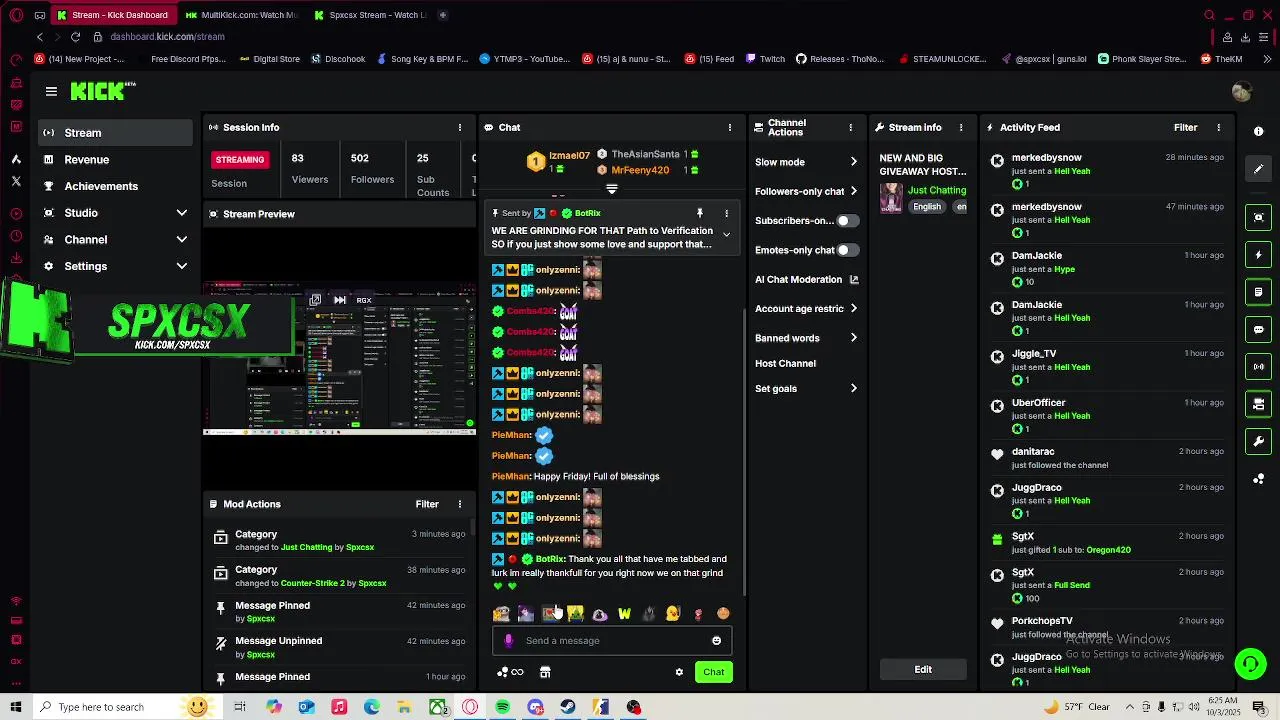
Task: Open Steam from the taskbar
Action: [x=568, y=707]
